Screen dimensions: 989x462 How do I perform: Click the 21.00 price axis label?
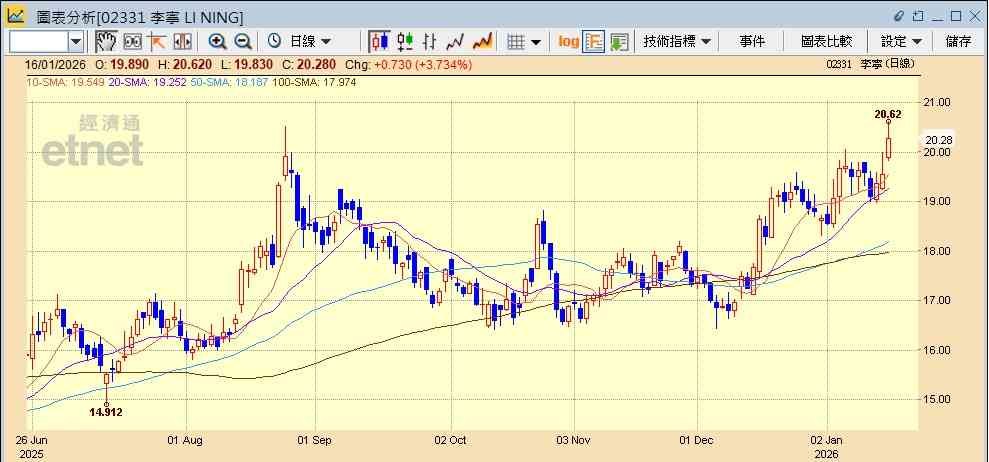(937, 102)
